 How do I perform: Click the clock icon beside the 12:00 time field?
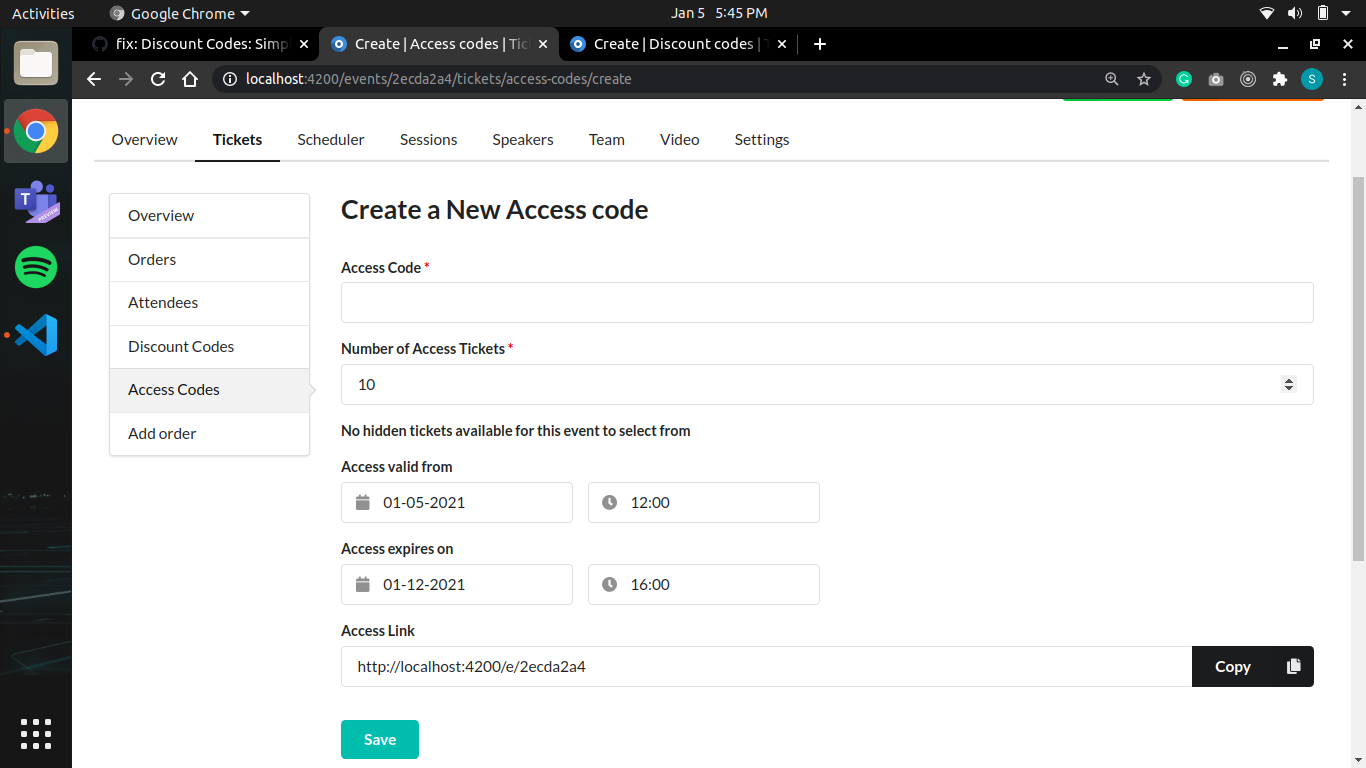pyautogui.click(x=609, y=502)
